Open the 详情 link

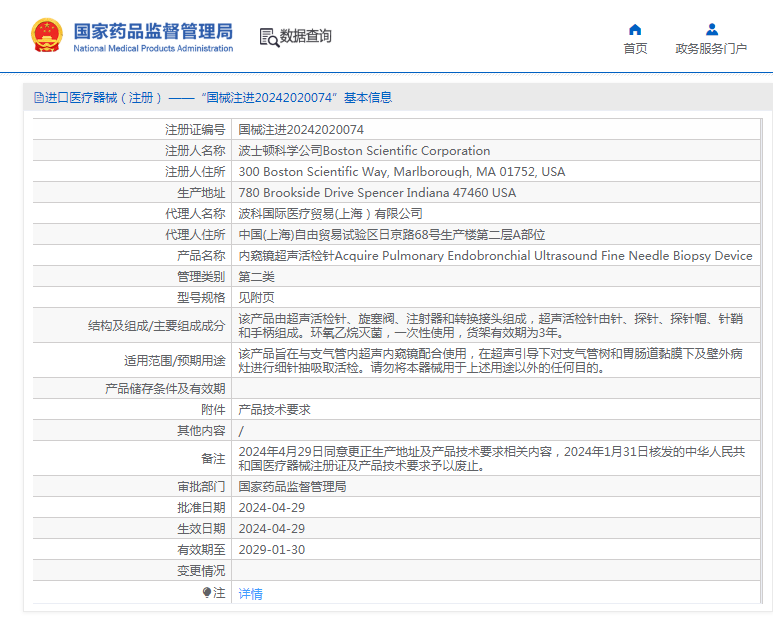click(250, 594)
